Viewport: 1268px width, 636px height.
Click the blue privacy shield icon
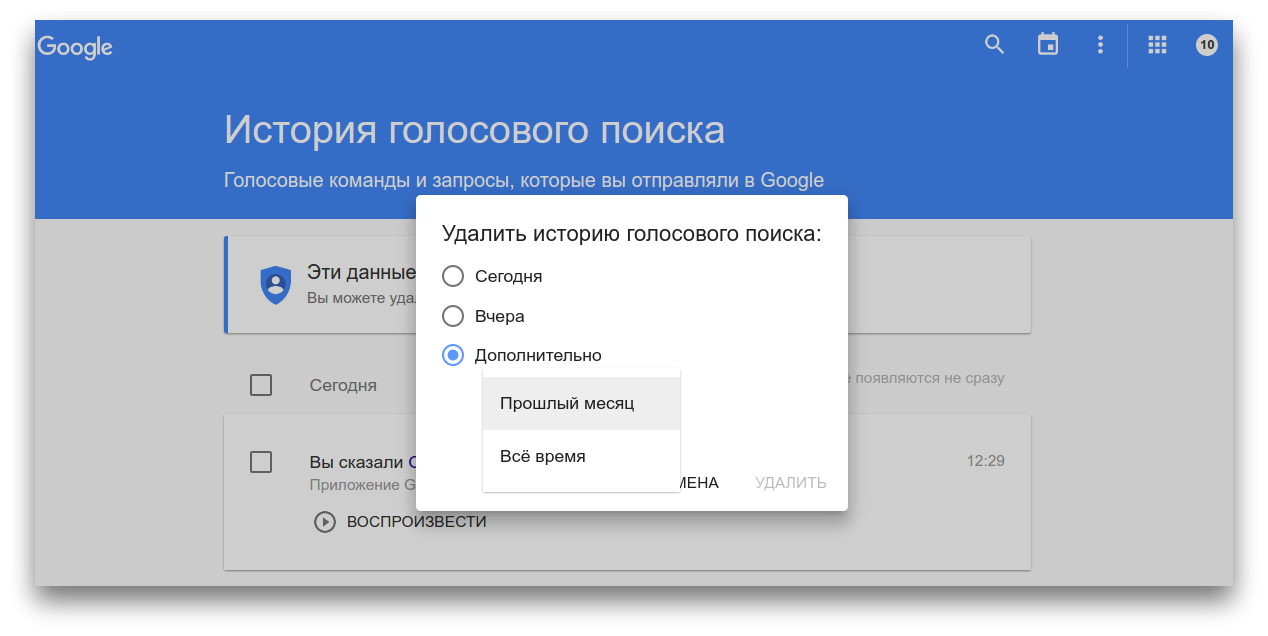[275, 285]
